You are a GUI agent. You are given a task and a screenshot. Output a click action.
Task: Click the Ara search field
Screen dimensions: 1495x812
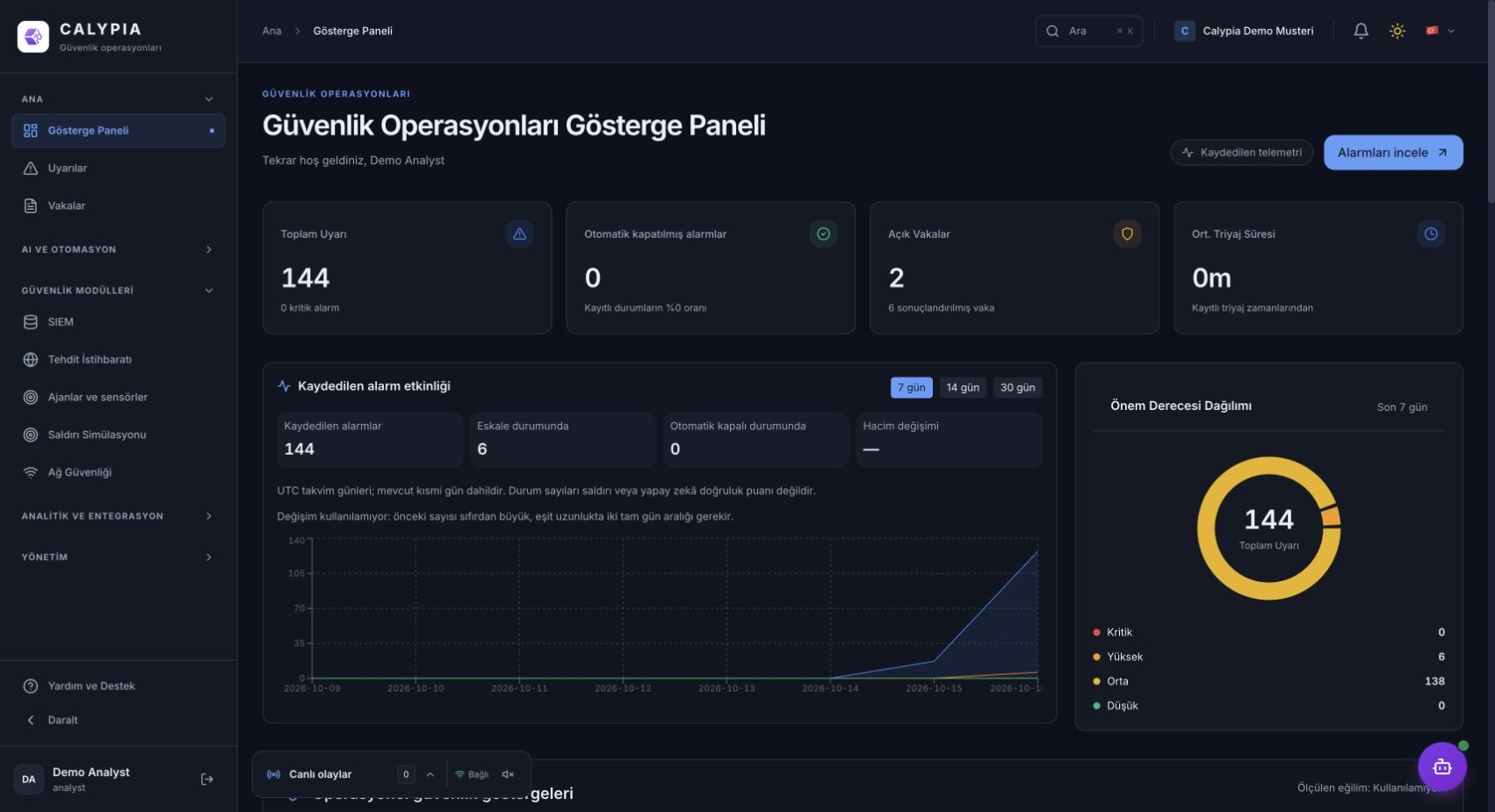[x=1089, y=31]
